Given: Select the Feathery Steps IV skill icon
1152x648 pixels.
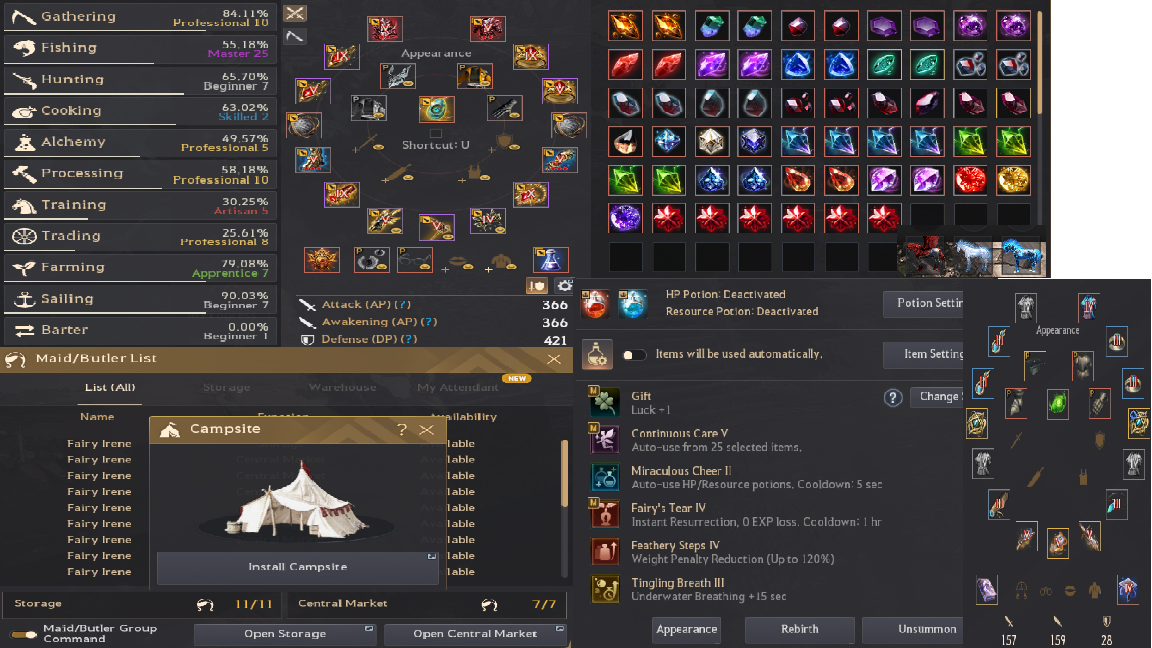Looking at the screenshot, I should point(605,551).
